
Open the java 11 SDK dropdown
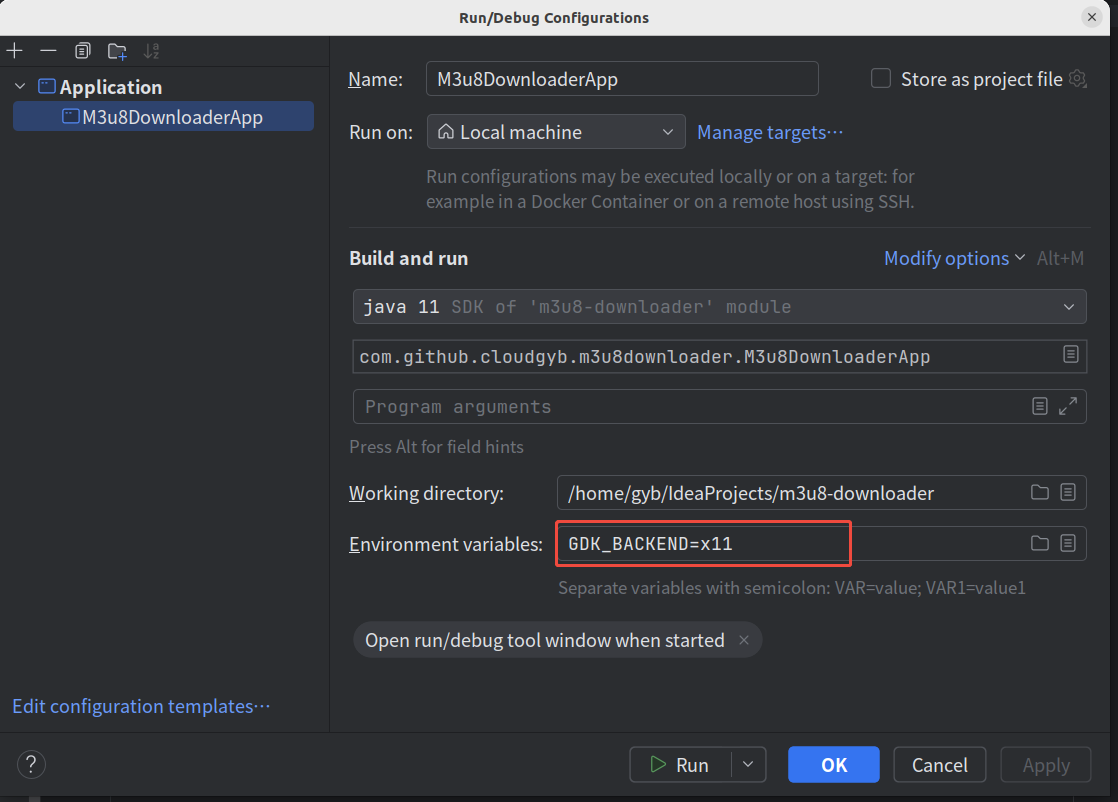tap(1069, 306)
